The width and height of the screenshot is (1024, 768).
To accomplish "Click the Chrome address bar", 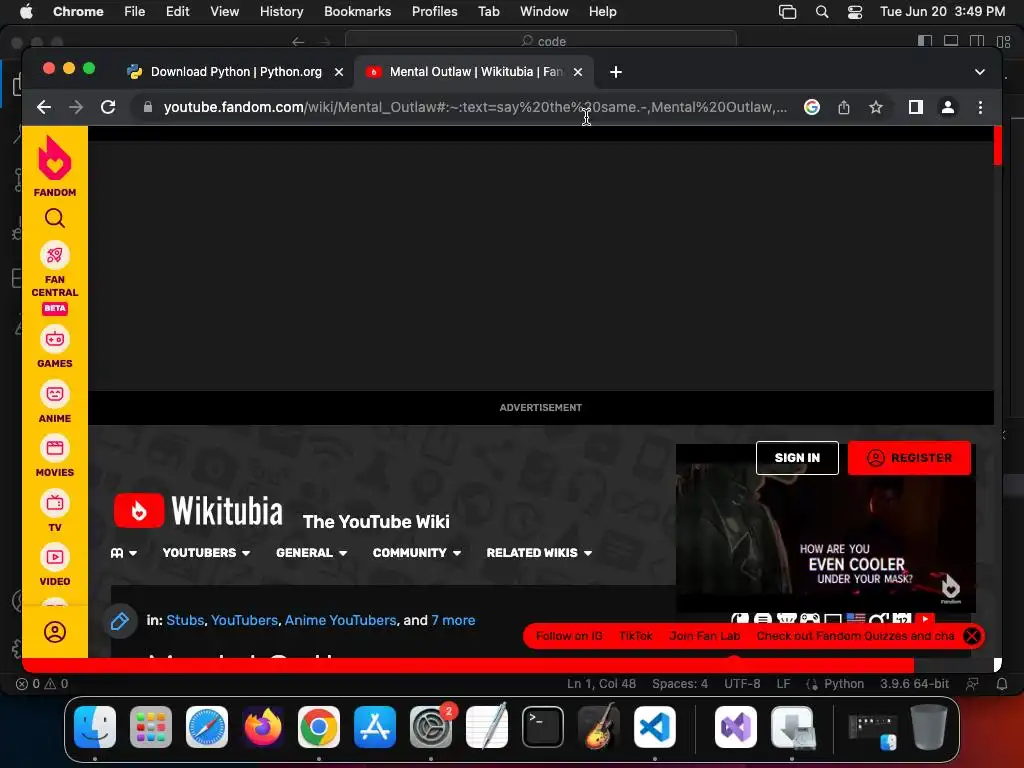I will [474, 107].
